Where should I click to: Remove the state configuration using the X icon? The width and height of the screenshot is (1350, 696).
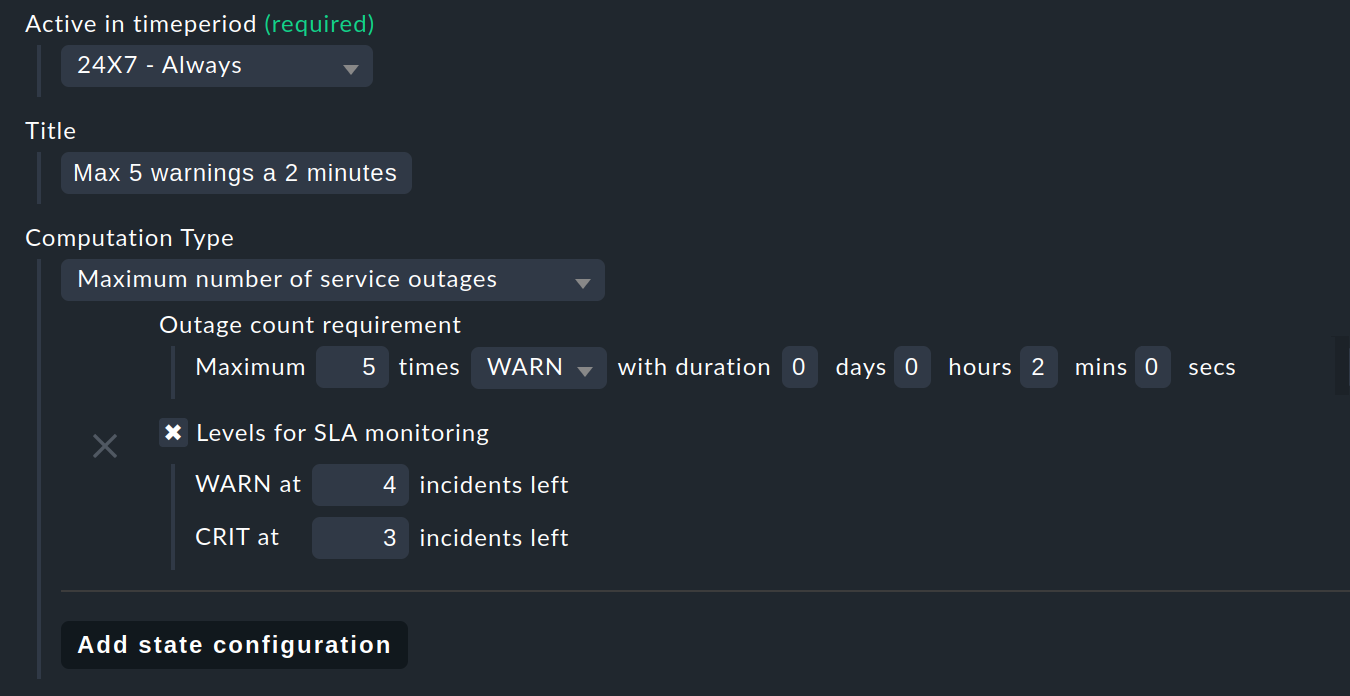pyautogui.click(x=104, y=445)
